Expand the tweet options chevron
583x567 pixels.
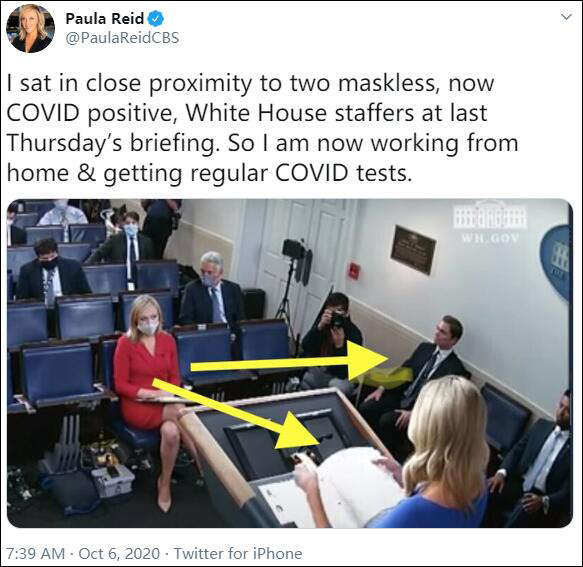[x=566, y=17]
